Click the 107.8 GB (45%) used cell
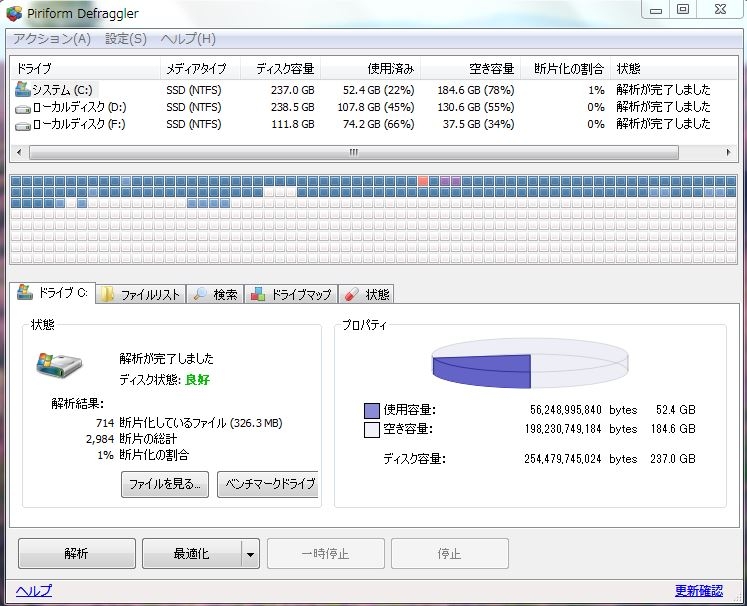This screenshot has height=606, width=747. pyautogui.click(x=376, y=107)
